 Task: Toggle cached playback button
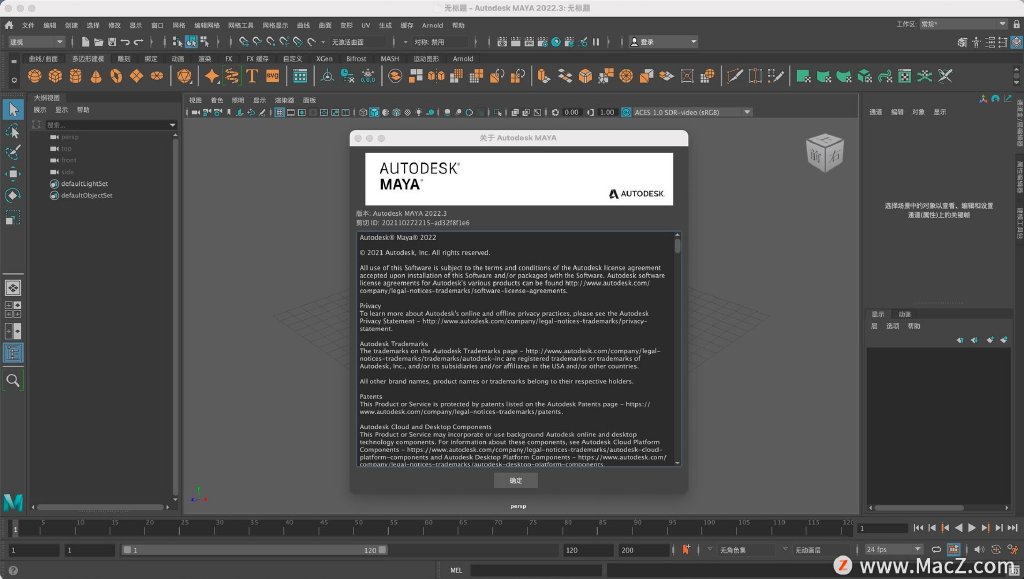[x=953, y=550]
